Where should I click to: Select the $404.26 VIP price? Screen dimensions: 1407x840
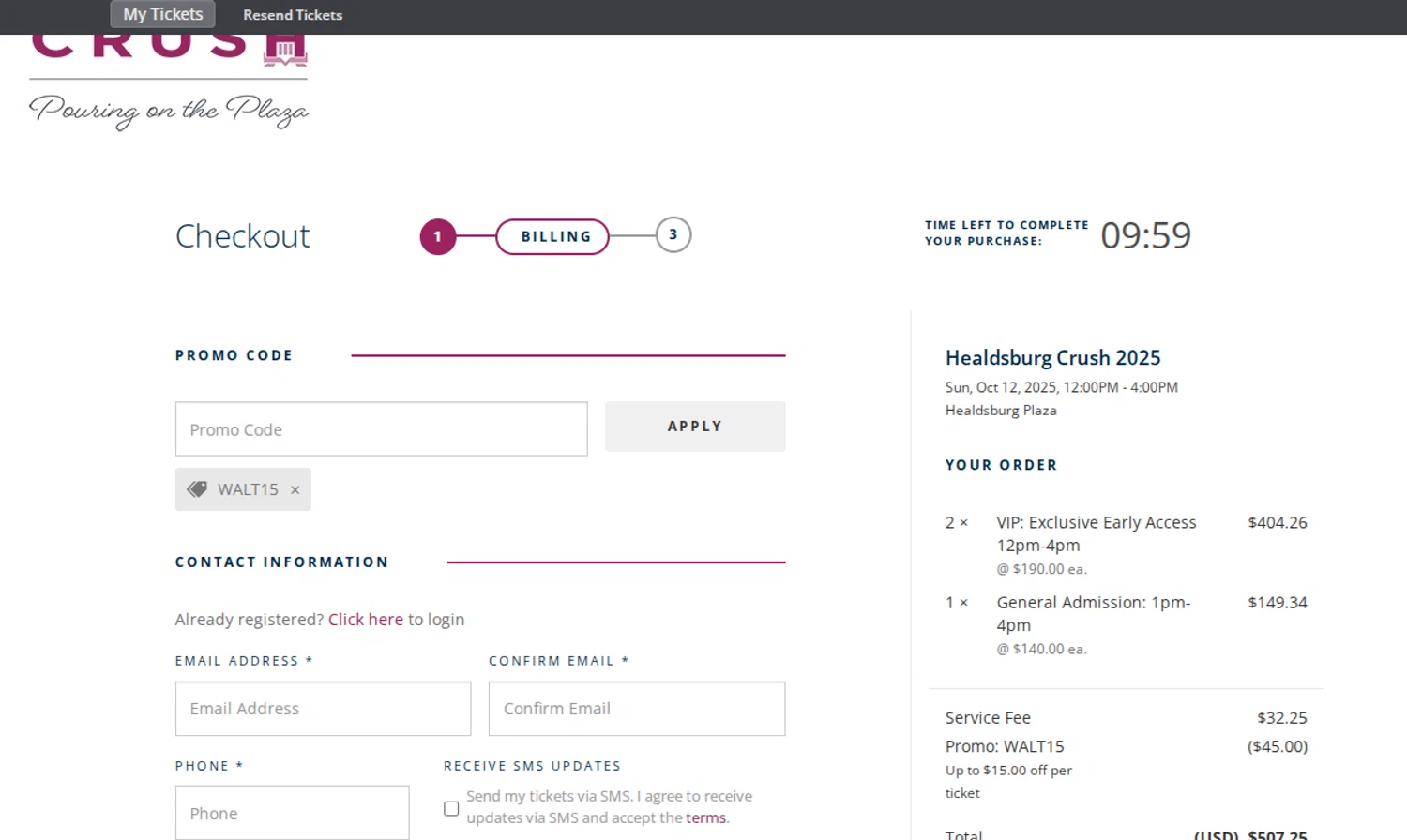click(1278, 523)
